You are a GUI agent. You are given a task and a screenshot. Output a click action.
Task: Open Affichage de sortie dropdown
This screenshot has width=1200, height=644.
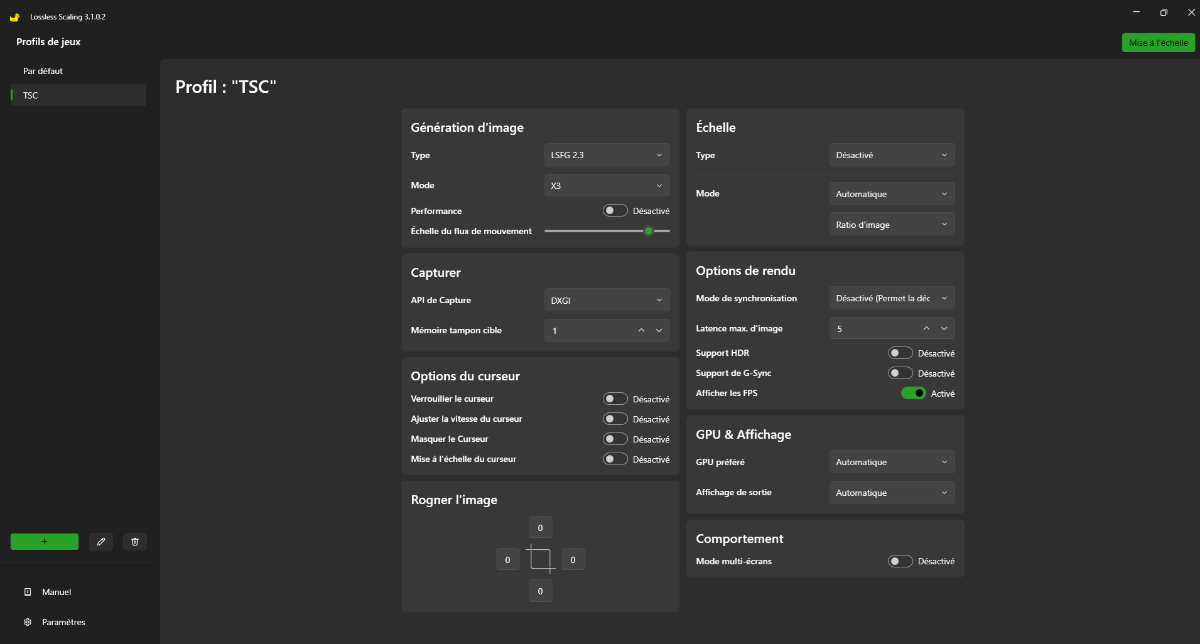tap(892, 493)
